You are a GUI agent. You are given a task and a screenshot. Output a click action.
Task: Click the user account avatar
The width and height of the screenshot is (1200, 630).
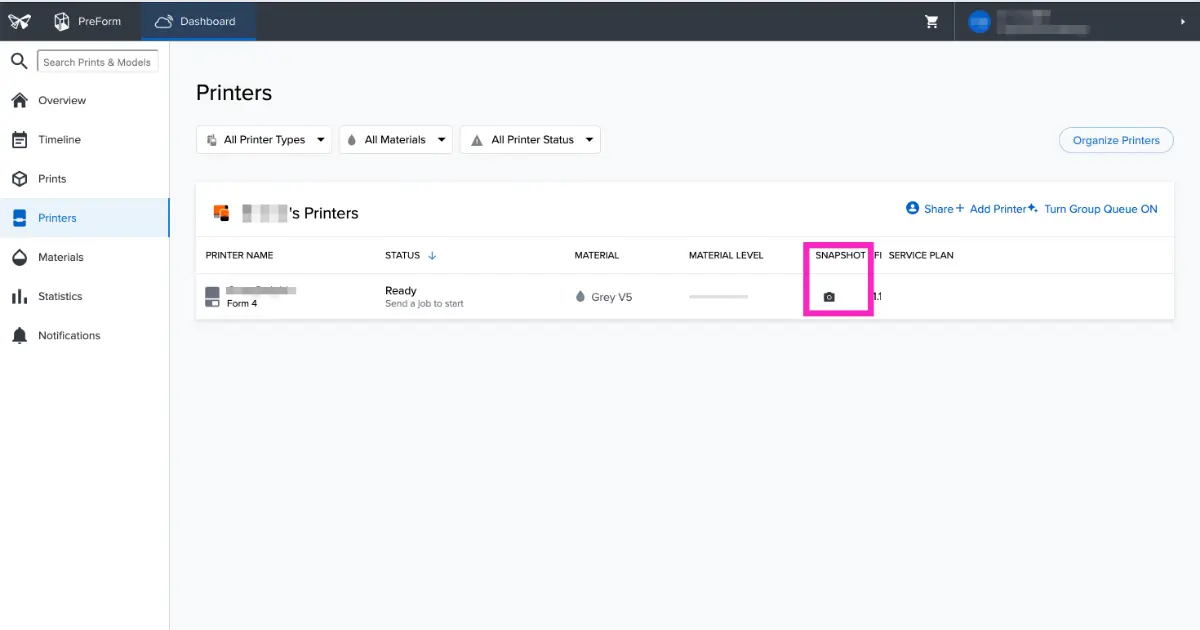(x=979, y=21)
